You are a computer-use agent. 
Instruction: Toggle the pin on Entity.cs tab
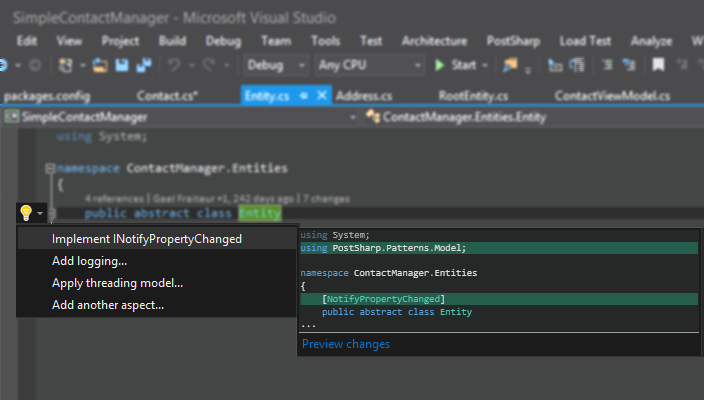(x=302, y=95)
